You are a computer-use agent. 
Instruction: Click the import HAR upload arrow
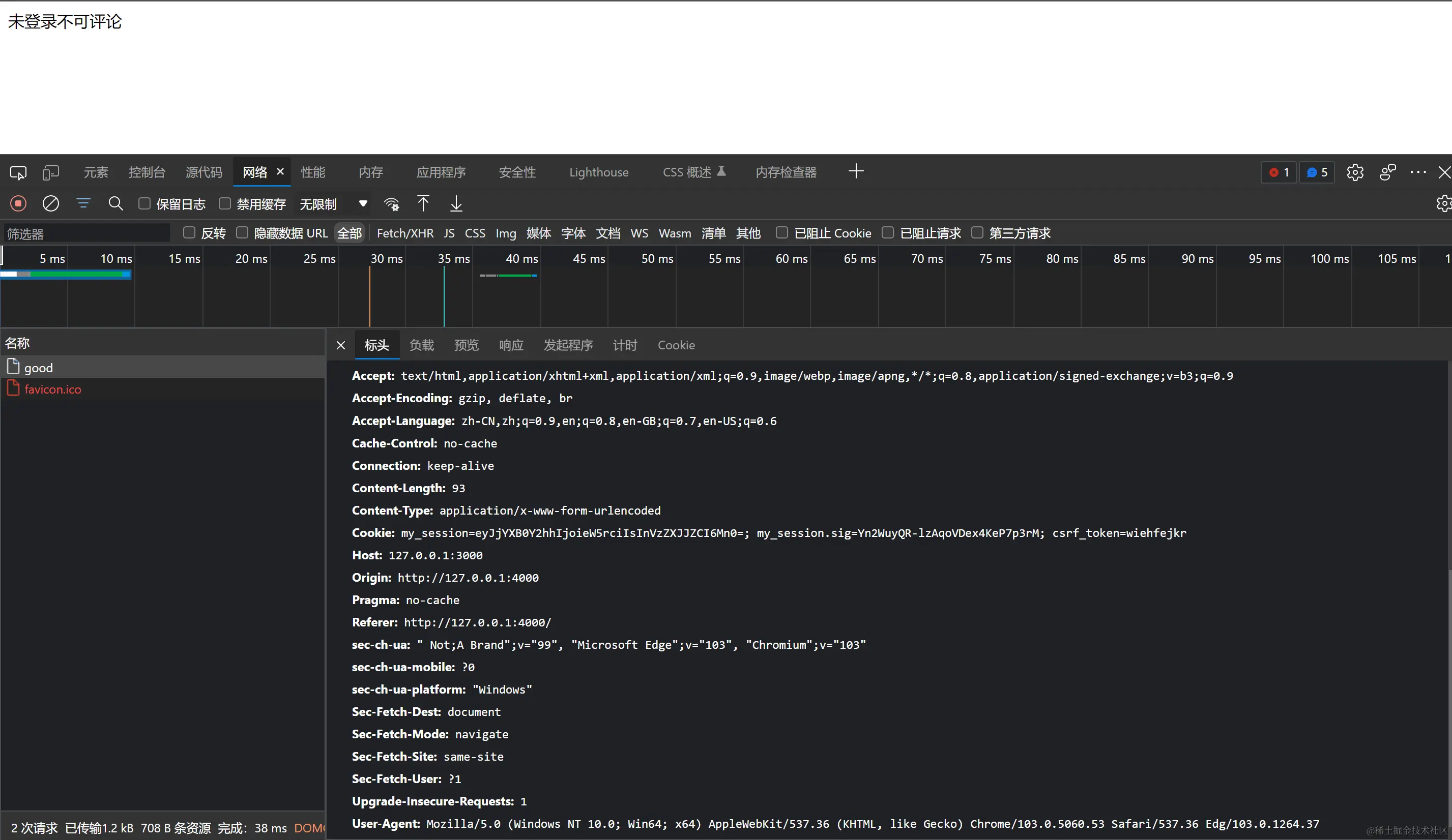pyautogui.click(x=423, y=204)
